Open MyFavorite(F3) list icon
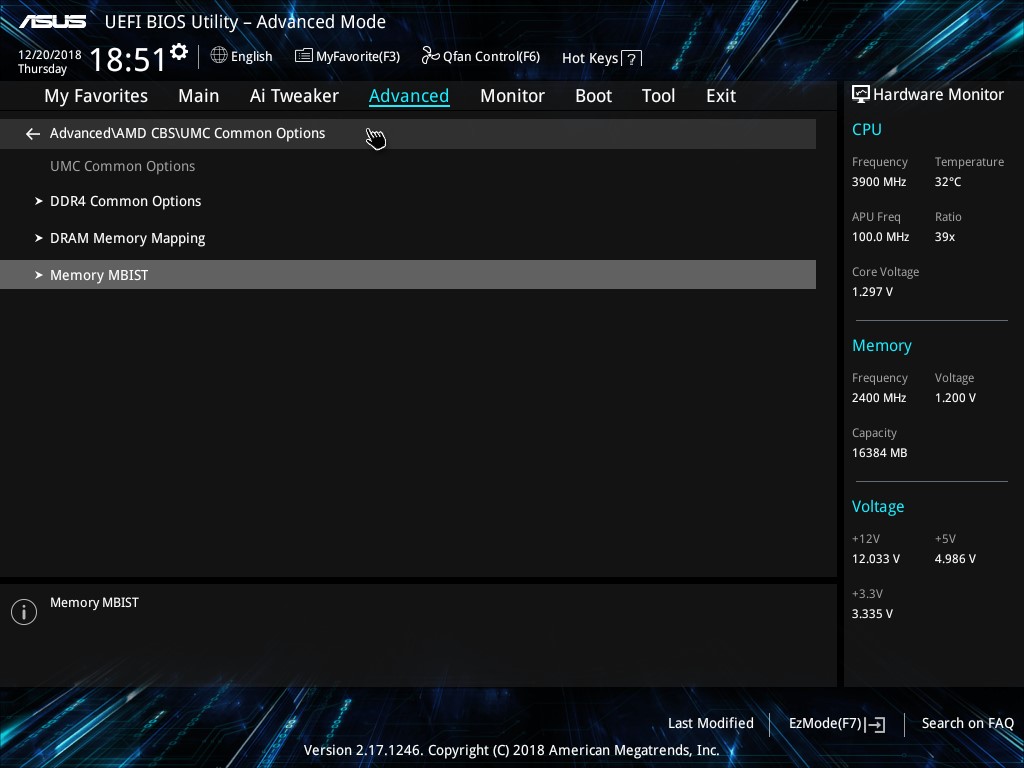Image resolution: width=1024 pixels, height=768 pixels. (304, 56)
